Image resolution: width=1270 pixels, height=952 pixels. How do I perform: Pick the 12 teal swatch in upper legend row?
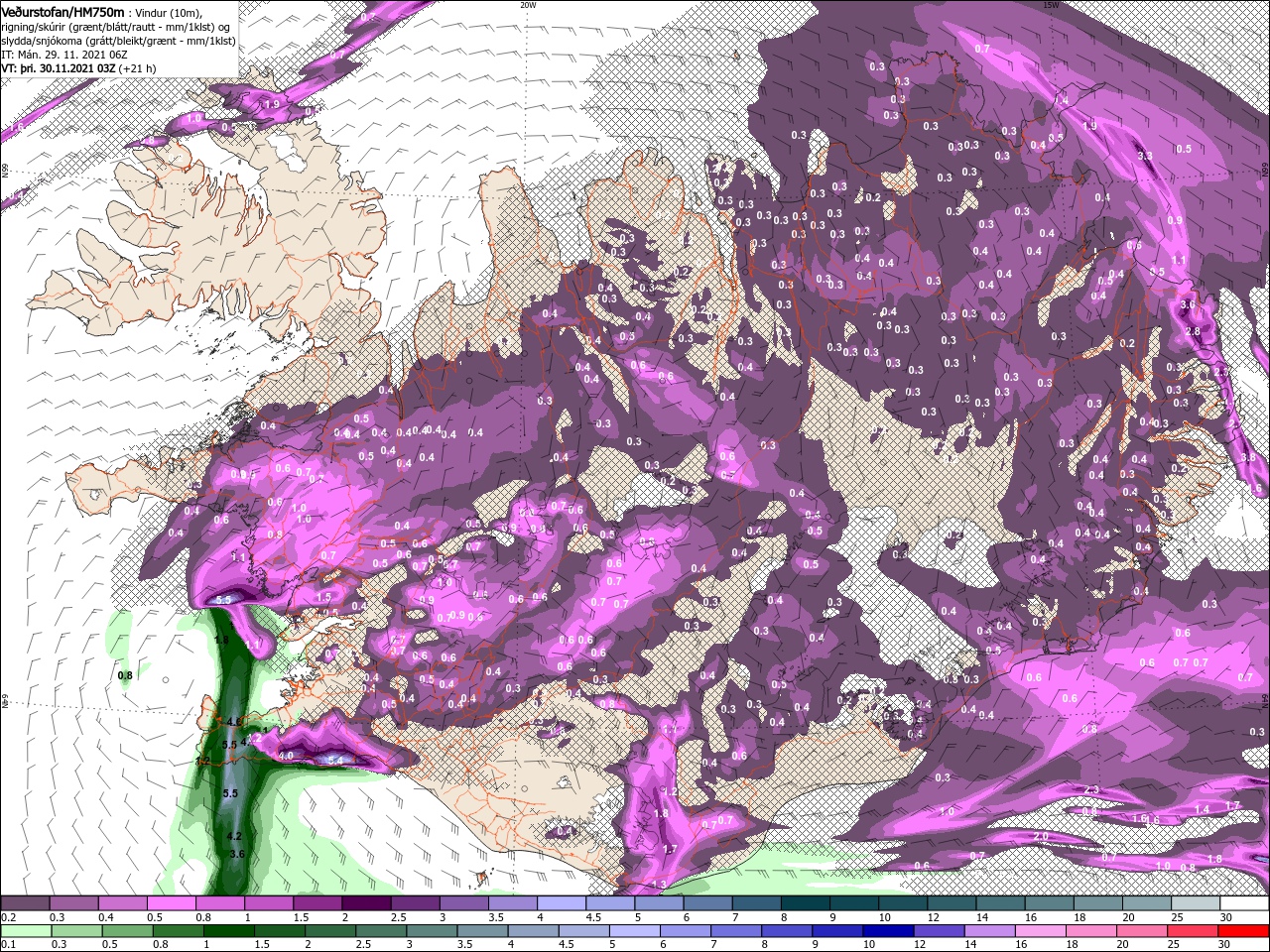(952, 903)
